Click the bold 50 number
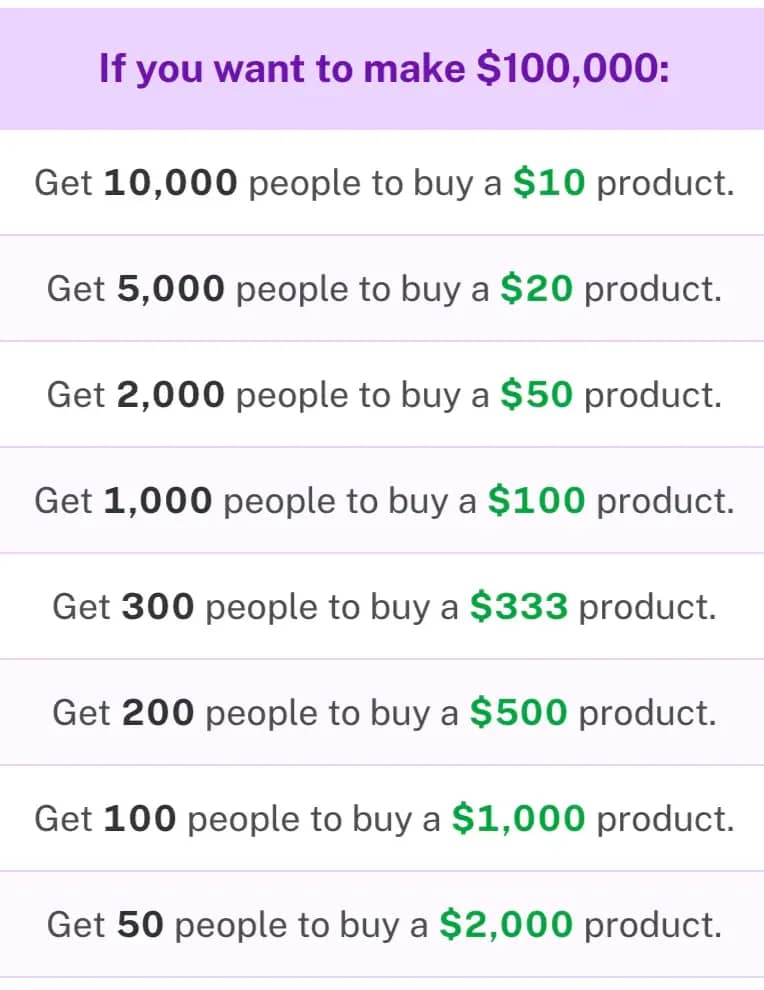 click(x=140, y=925)
